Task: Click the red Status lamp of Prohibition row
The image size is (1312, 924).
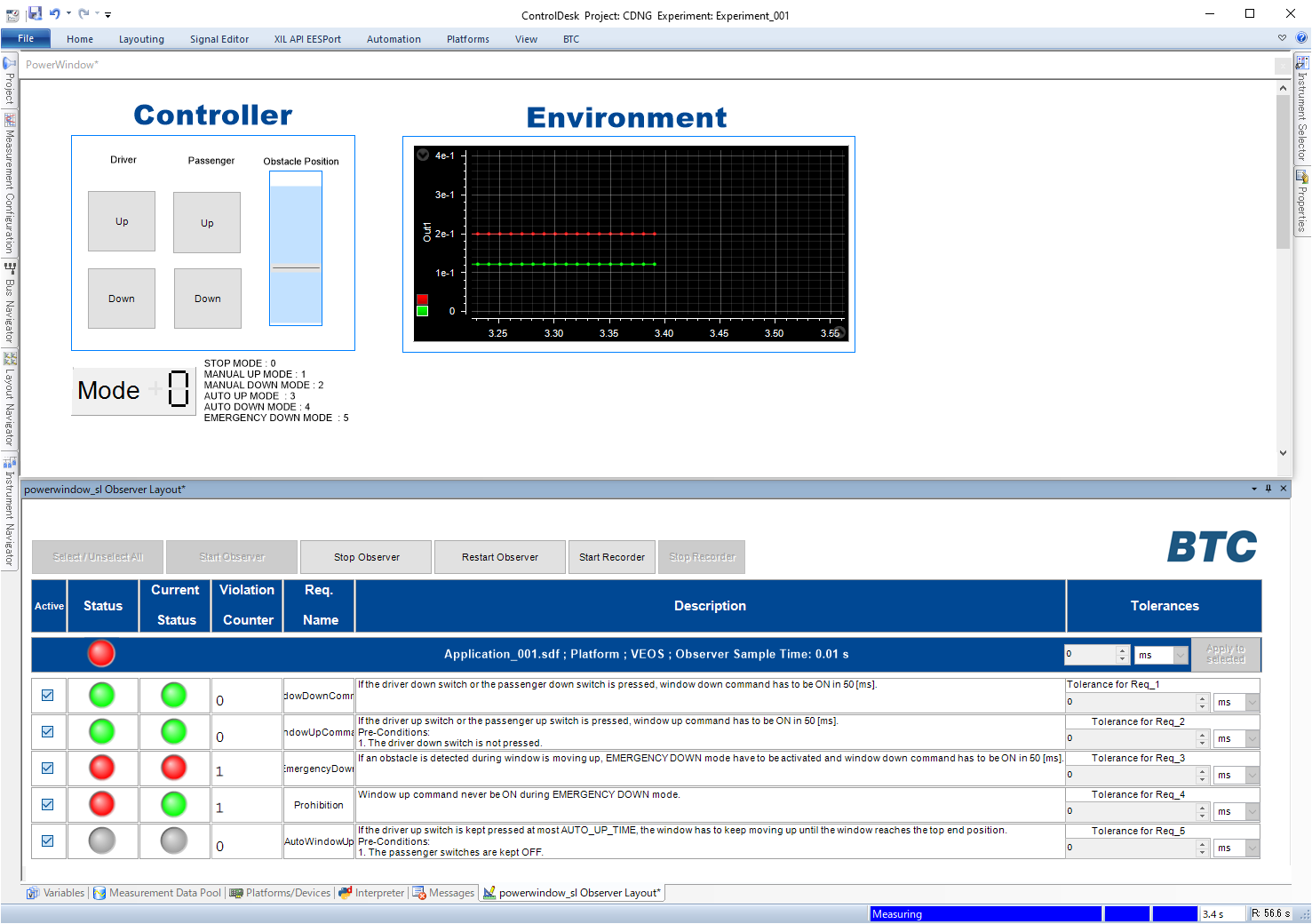Action: tap(102, 804)
